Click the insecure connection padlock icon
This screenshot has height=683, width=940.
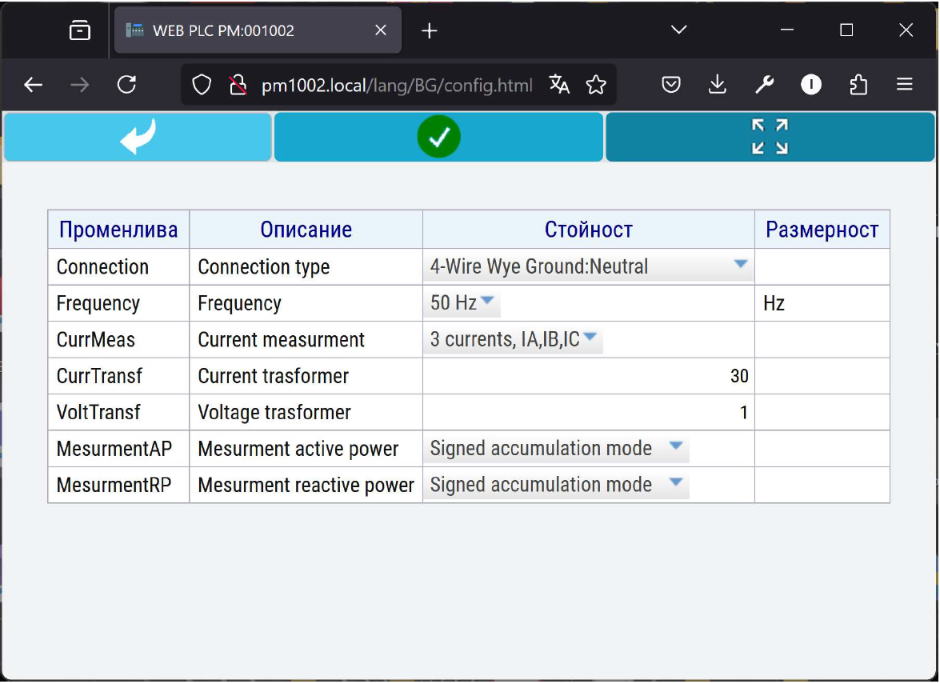pyautogui.click(x=238, y=85)
